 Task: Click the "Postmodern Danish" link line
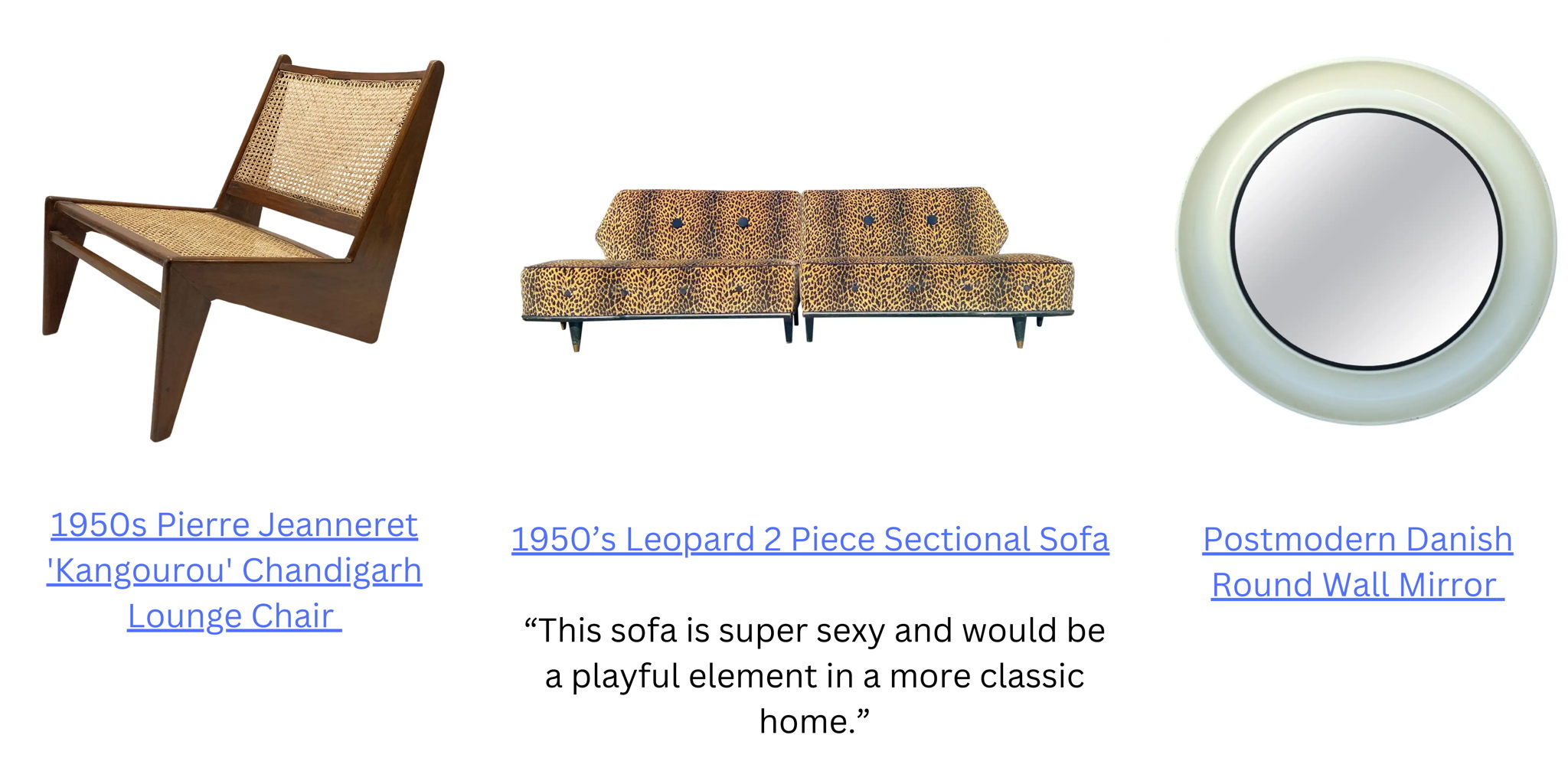click(x=1357, y=539)
